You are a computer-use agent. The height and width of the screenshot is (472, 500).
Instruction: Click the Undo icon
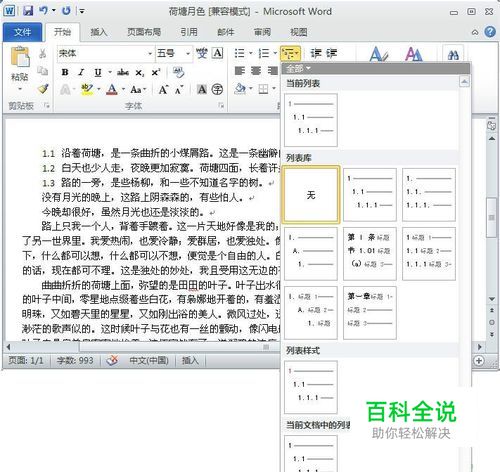click(44, 11)
